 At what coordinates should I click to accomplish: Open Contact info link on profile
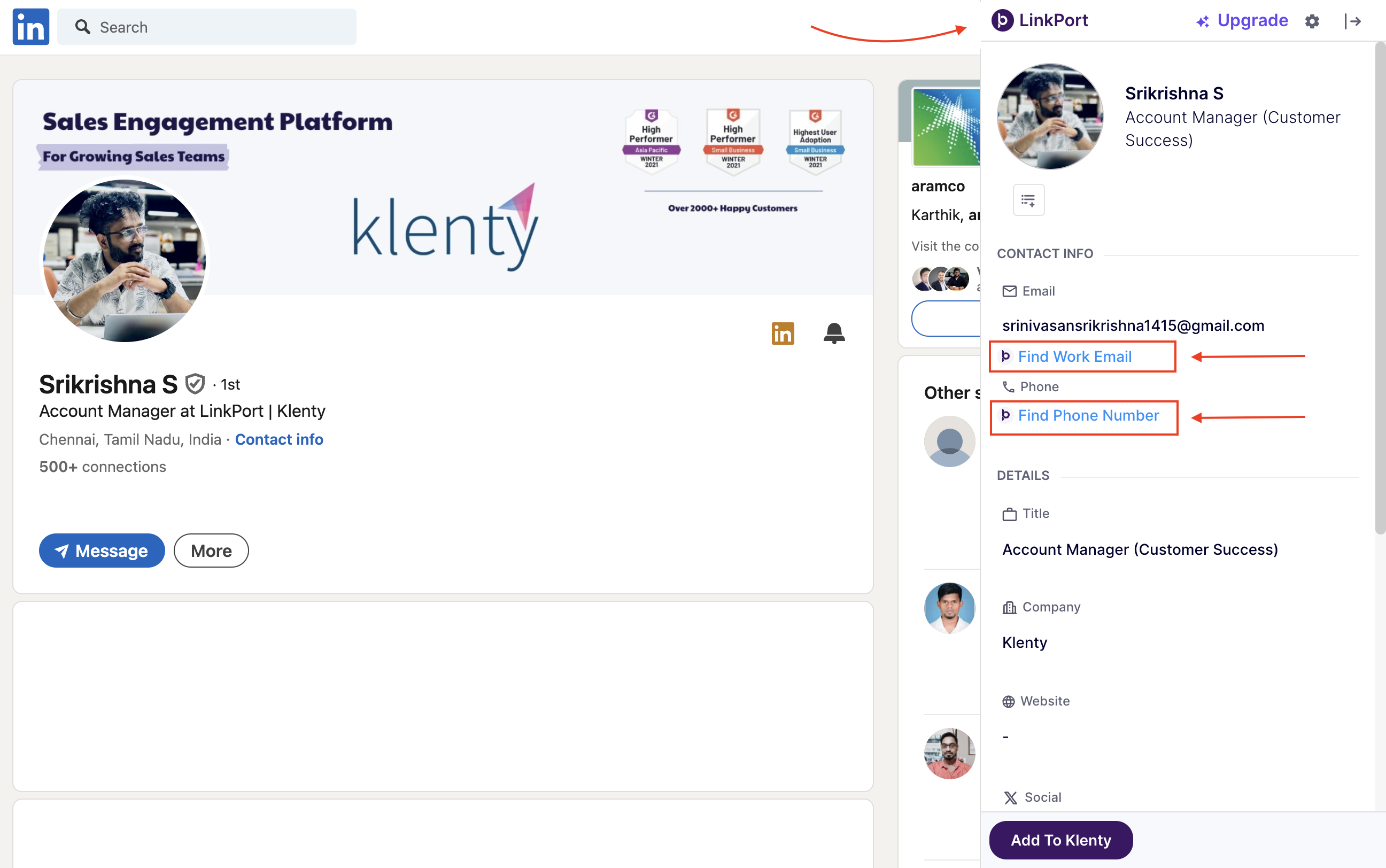tap(279, 439)
